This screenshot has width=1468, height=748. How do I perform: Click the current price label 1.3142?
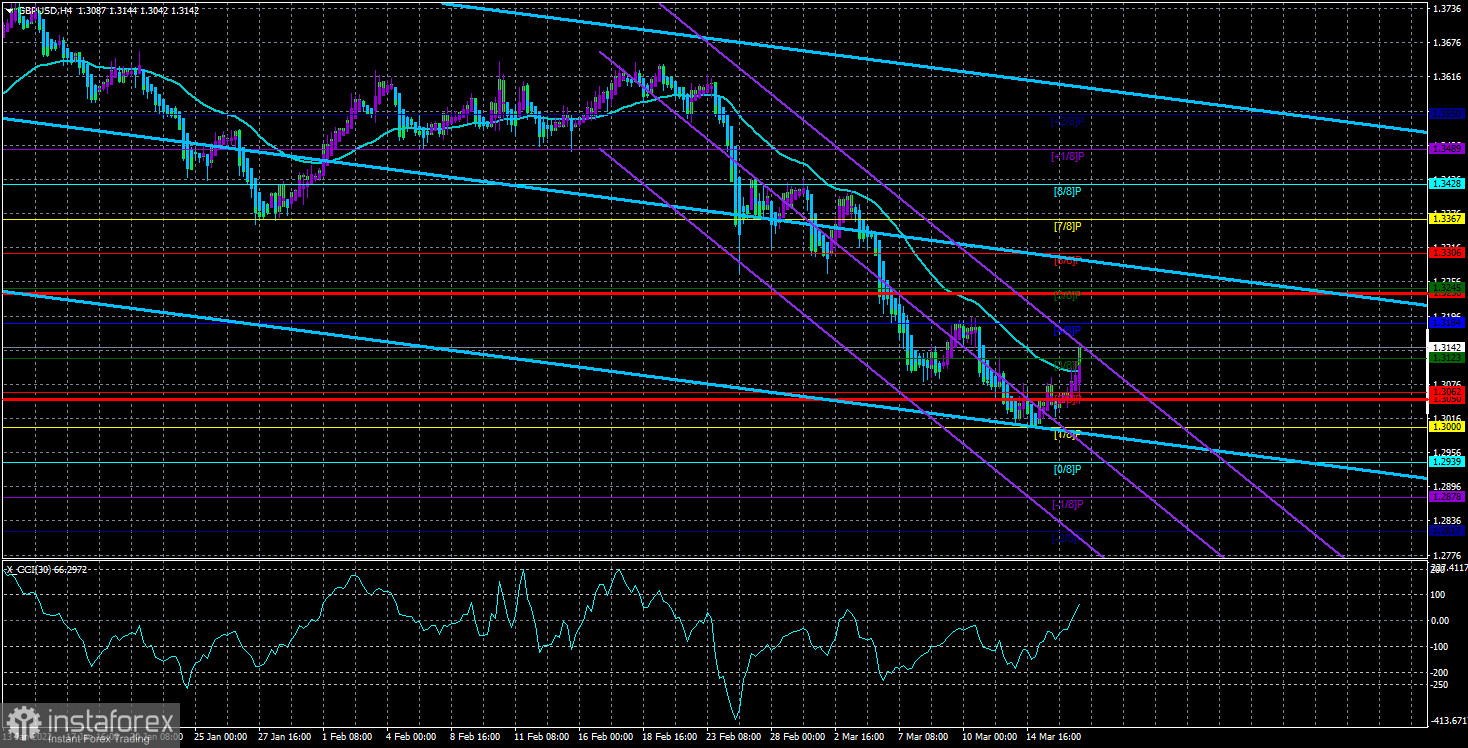[1447, 348]
